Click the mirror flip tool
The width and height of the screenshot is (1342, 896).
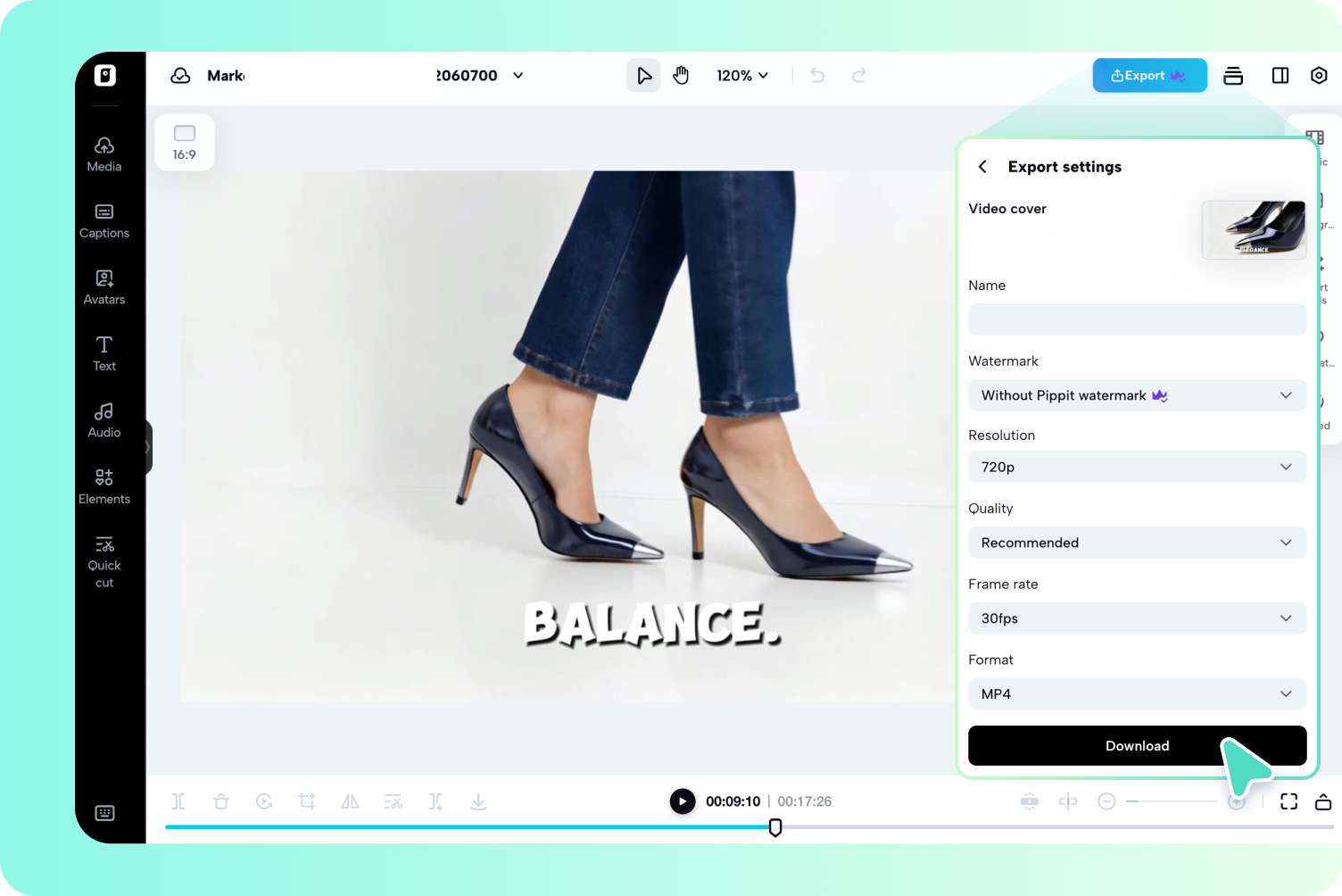coord(350,801)
